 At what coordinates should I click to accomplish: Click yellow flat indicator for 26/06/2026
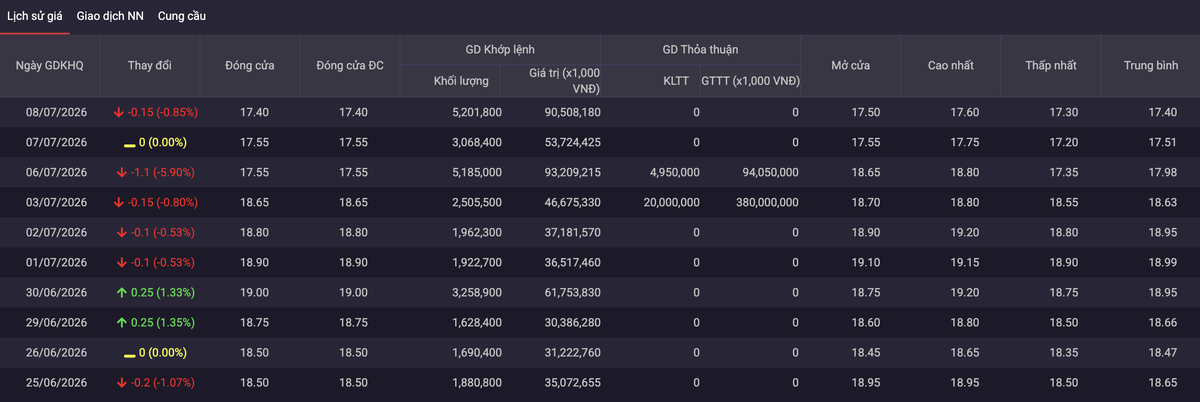[x=129, y=352]
